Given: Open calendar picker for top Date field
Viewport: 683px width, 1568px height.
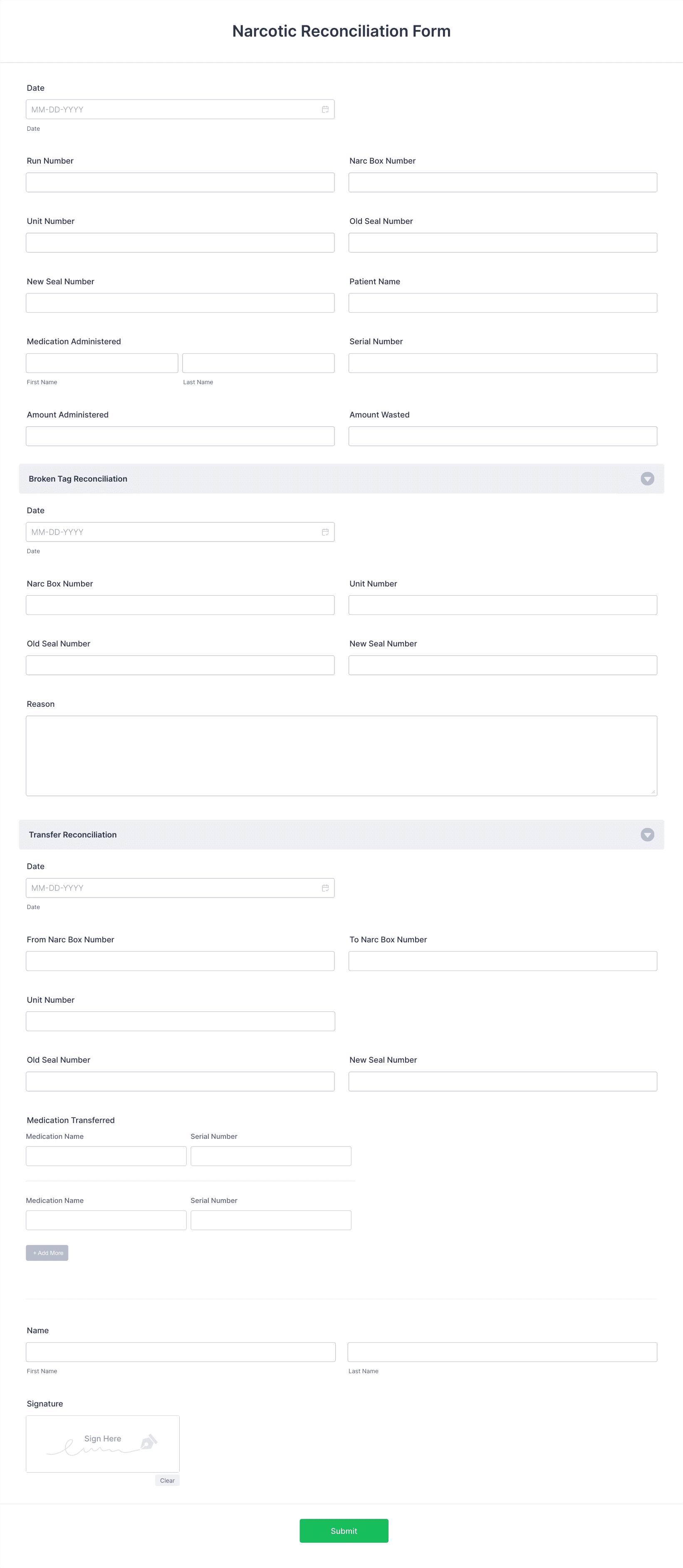Looking at the screenshot, I should click(325, 109).
